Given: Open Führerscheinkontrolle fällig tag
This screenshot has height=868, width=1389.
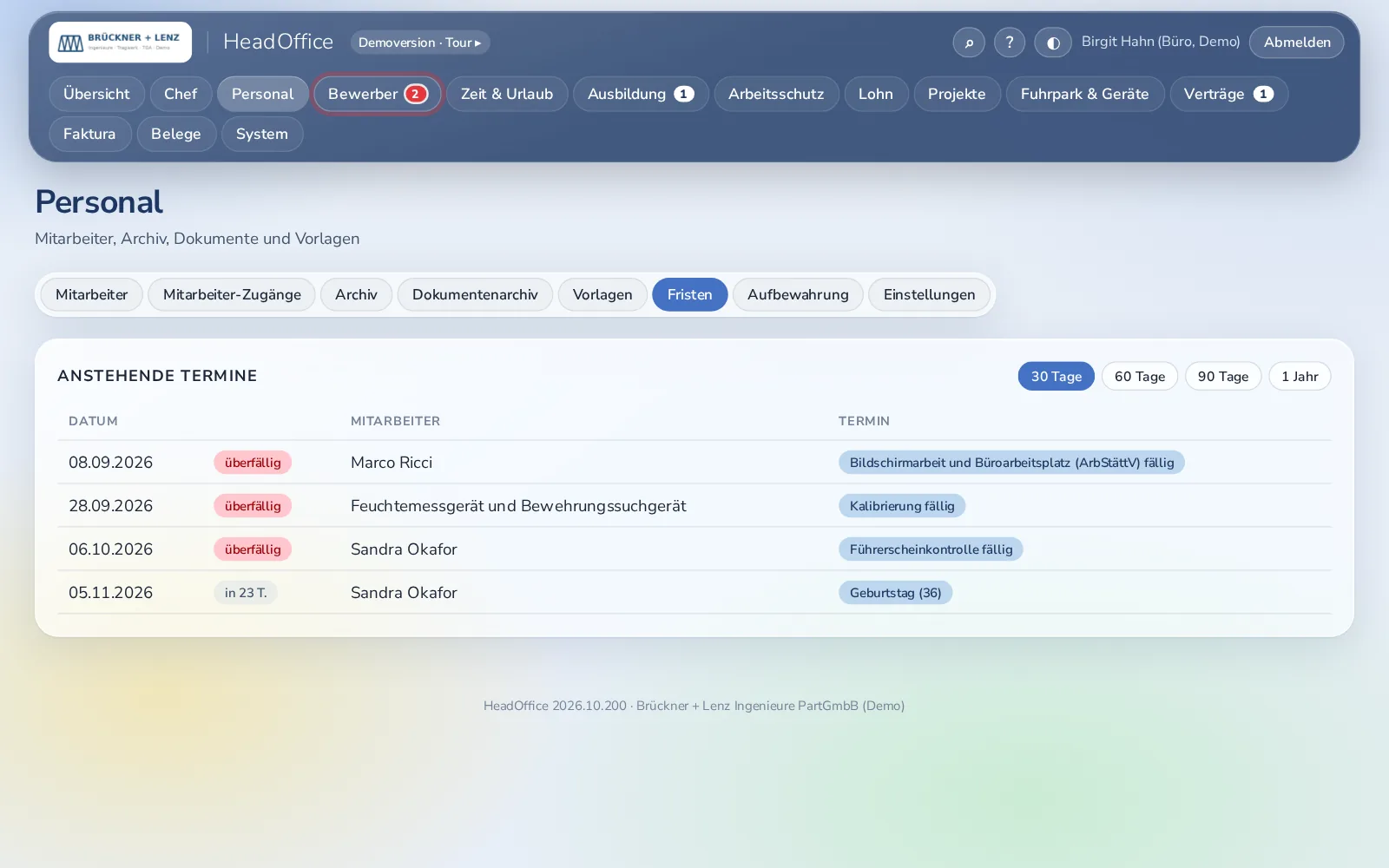Looking at the screenshot, I should 931,549.
